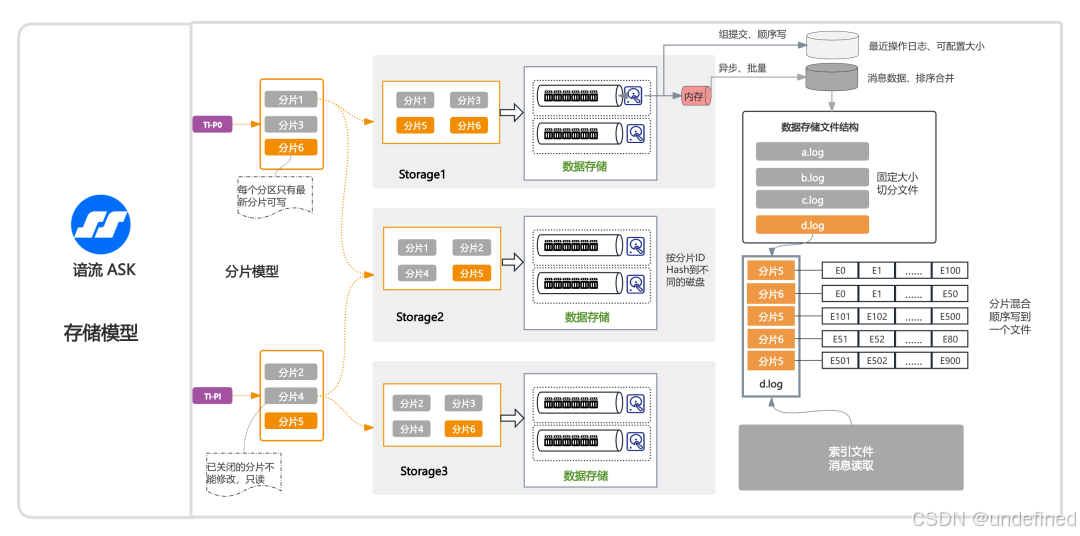Choose 分片3 inside Storage3

[464, 404]
